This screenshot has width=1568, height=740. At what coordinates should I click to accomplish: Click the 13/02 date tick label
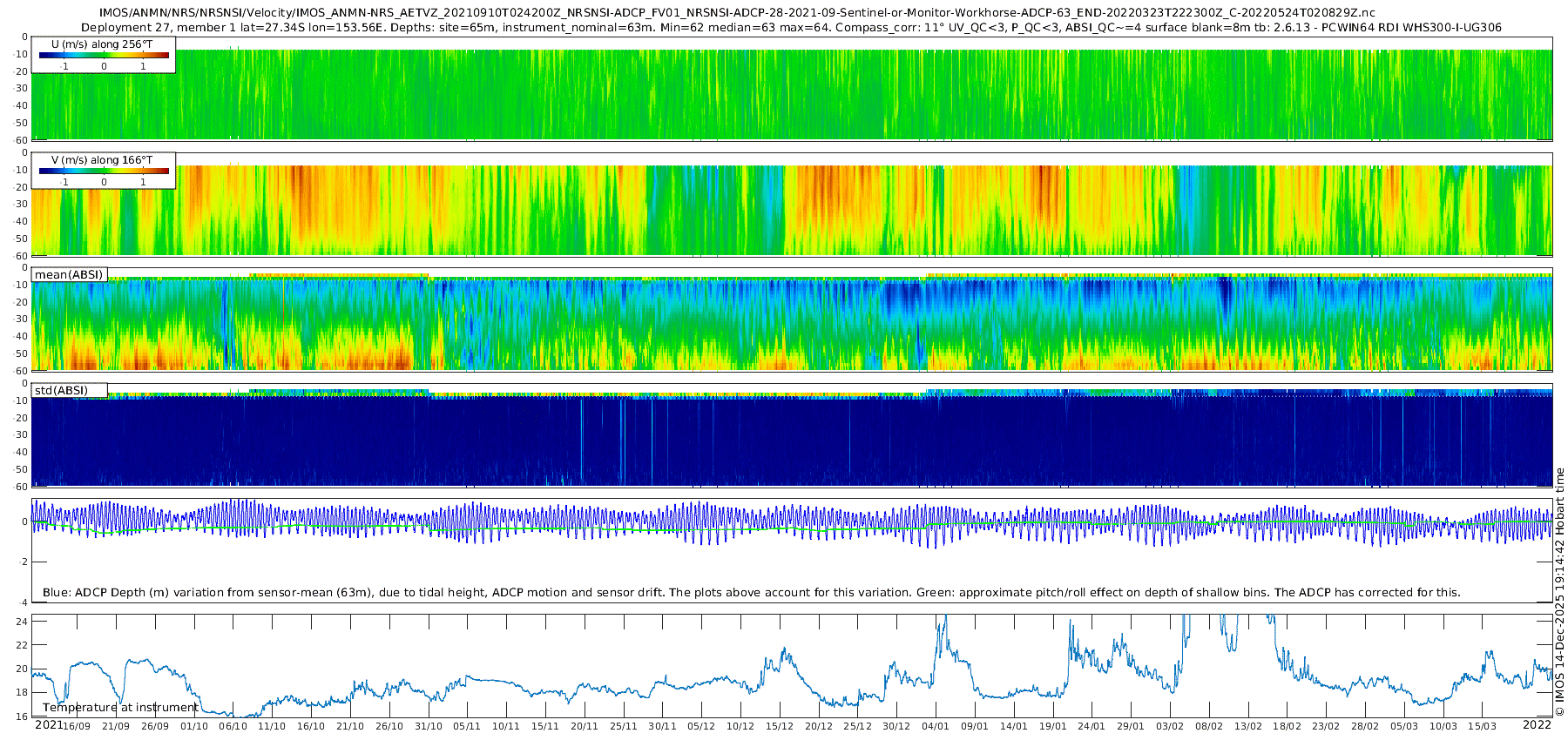pos(1248,726)
